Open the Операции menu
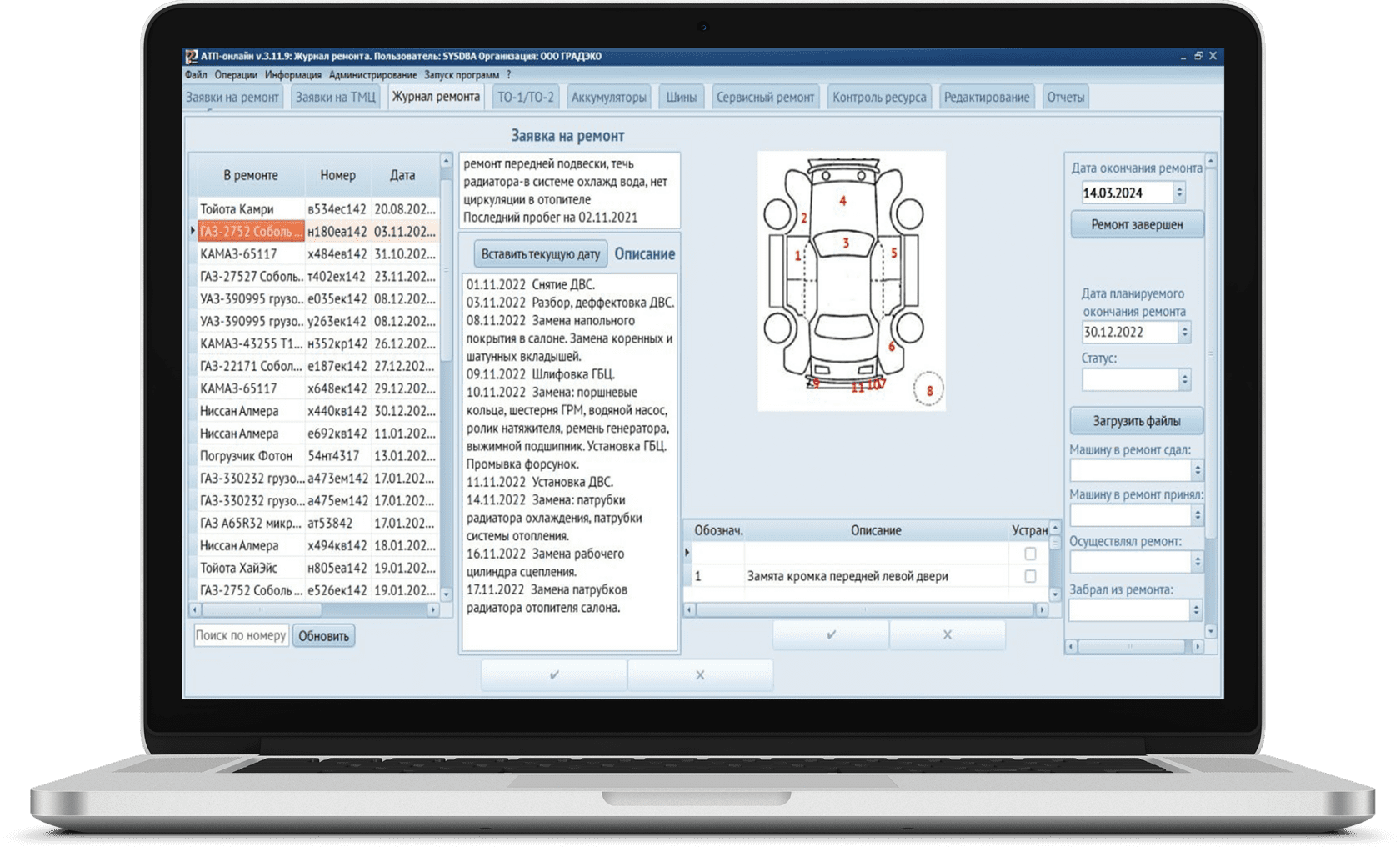This screenshot has width=1400, height=847. [236, 75]
